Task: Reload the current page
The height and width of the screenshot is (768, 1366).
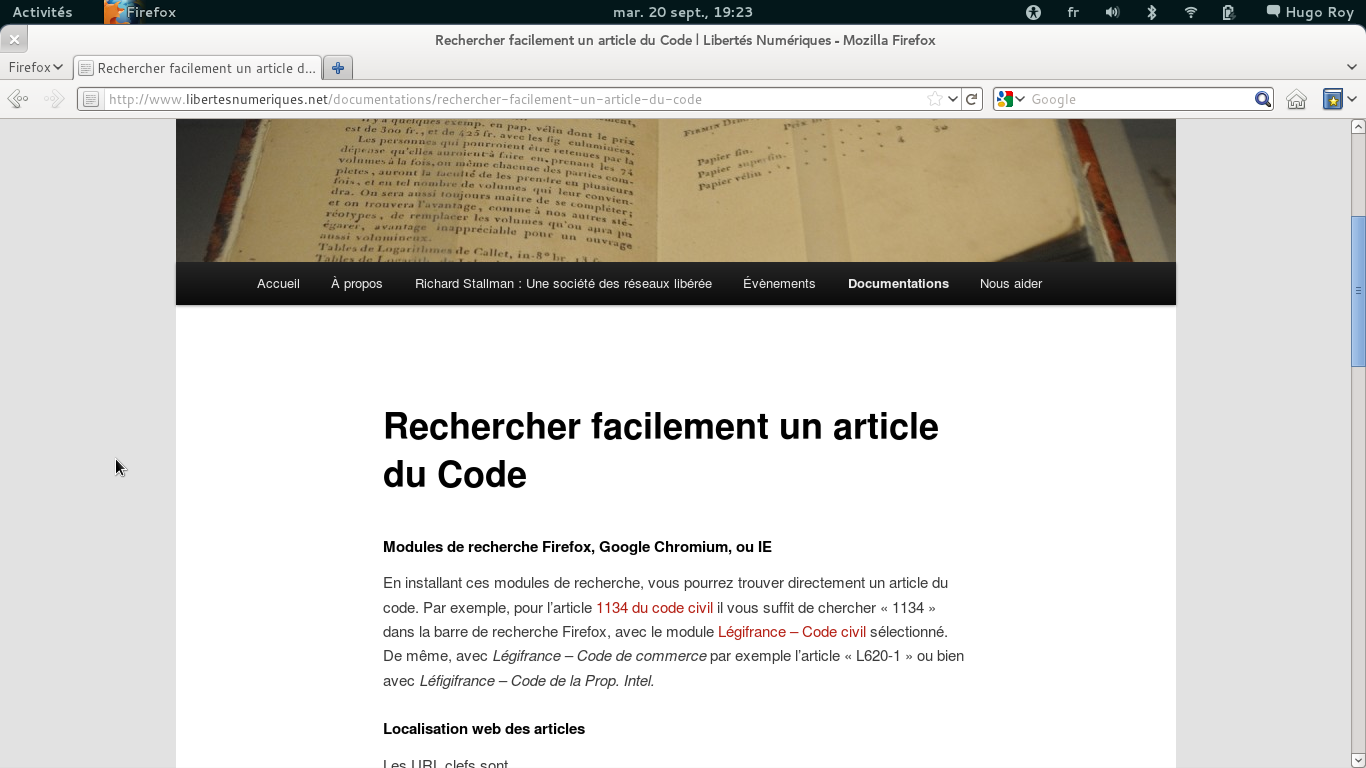Action: (x=971, y=99)
